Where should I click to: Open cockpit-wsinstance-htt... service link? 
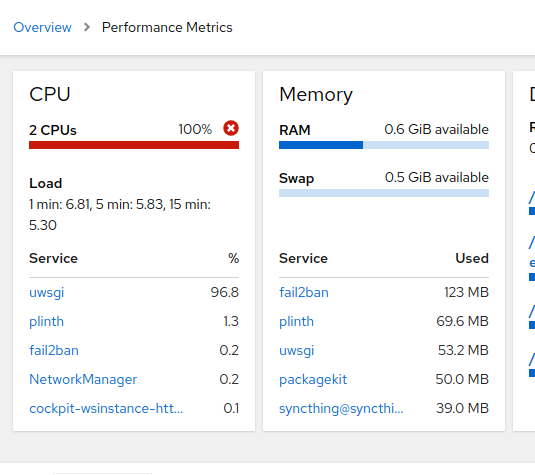tap(106, 408)
